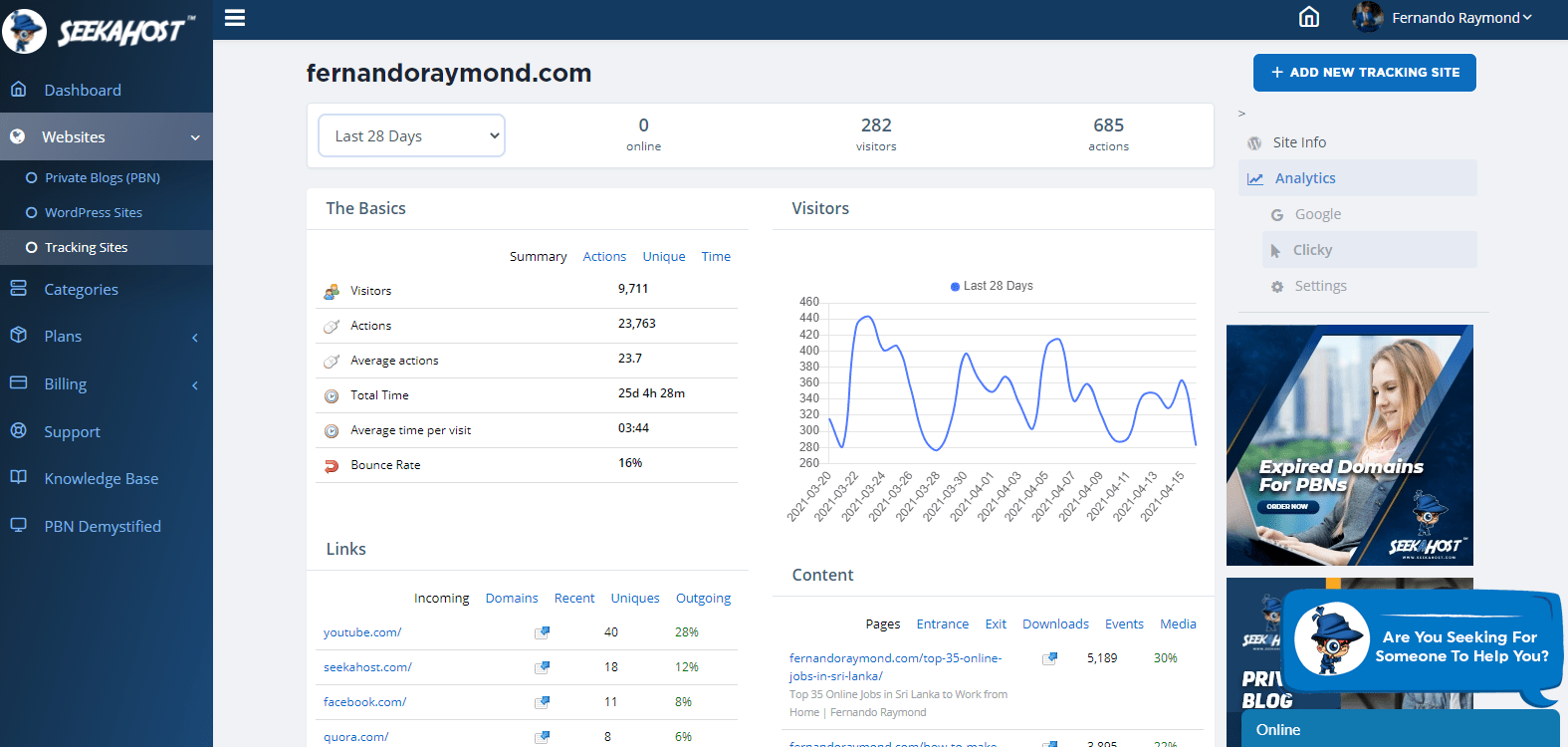Click the Support lifebuoy icon
The width and height of the screenshot is (1568, 747).
(x=18, y=431)
